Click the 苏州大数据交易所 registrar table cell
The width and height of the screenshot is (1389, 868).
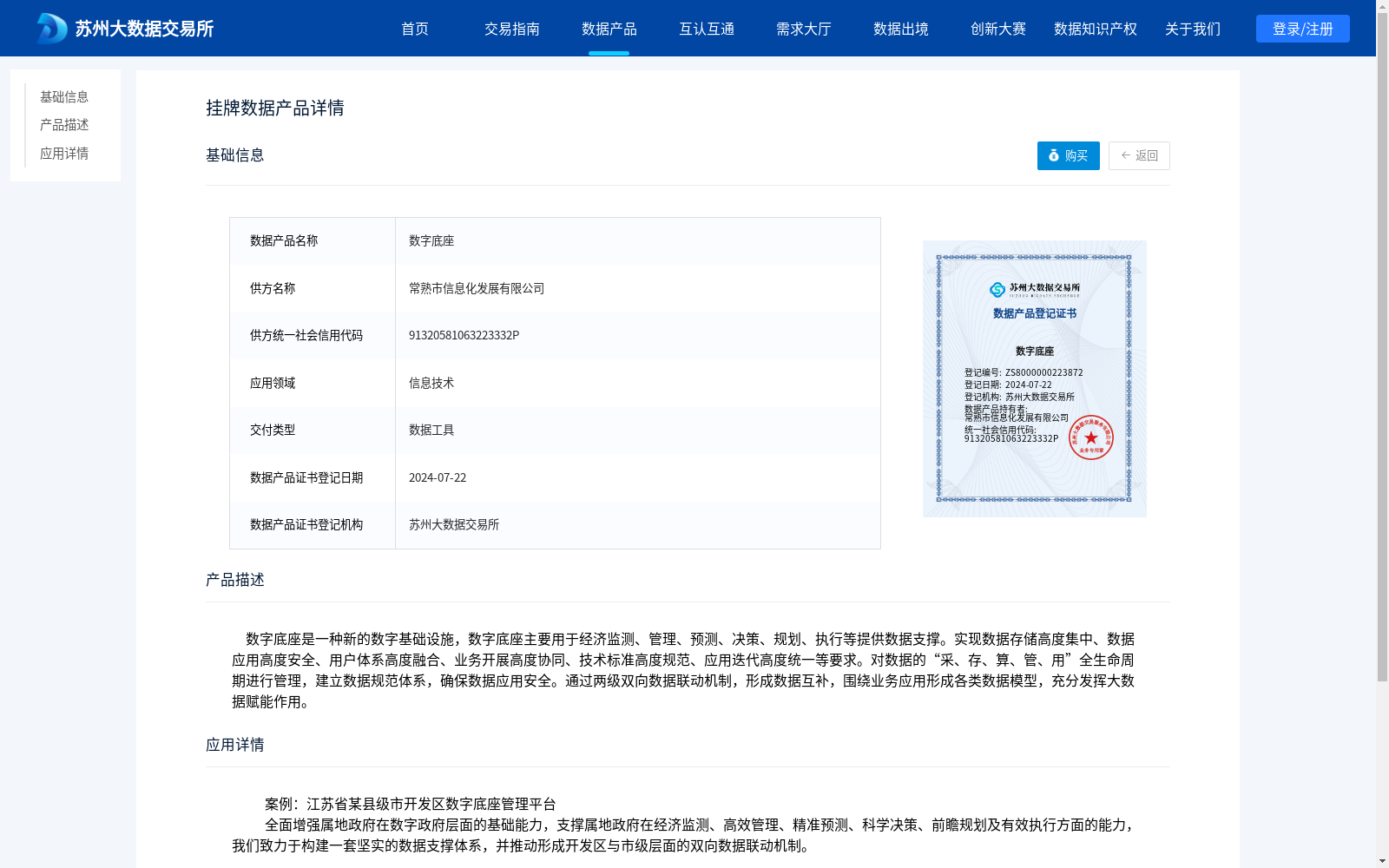tap(638, 524)
